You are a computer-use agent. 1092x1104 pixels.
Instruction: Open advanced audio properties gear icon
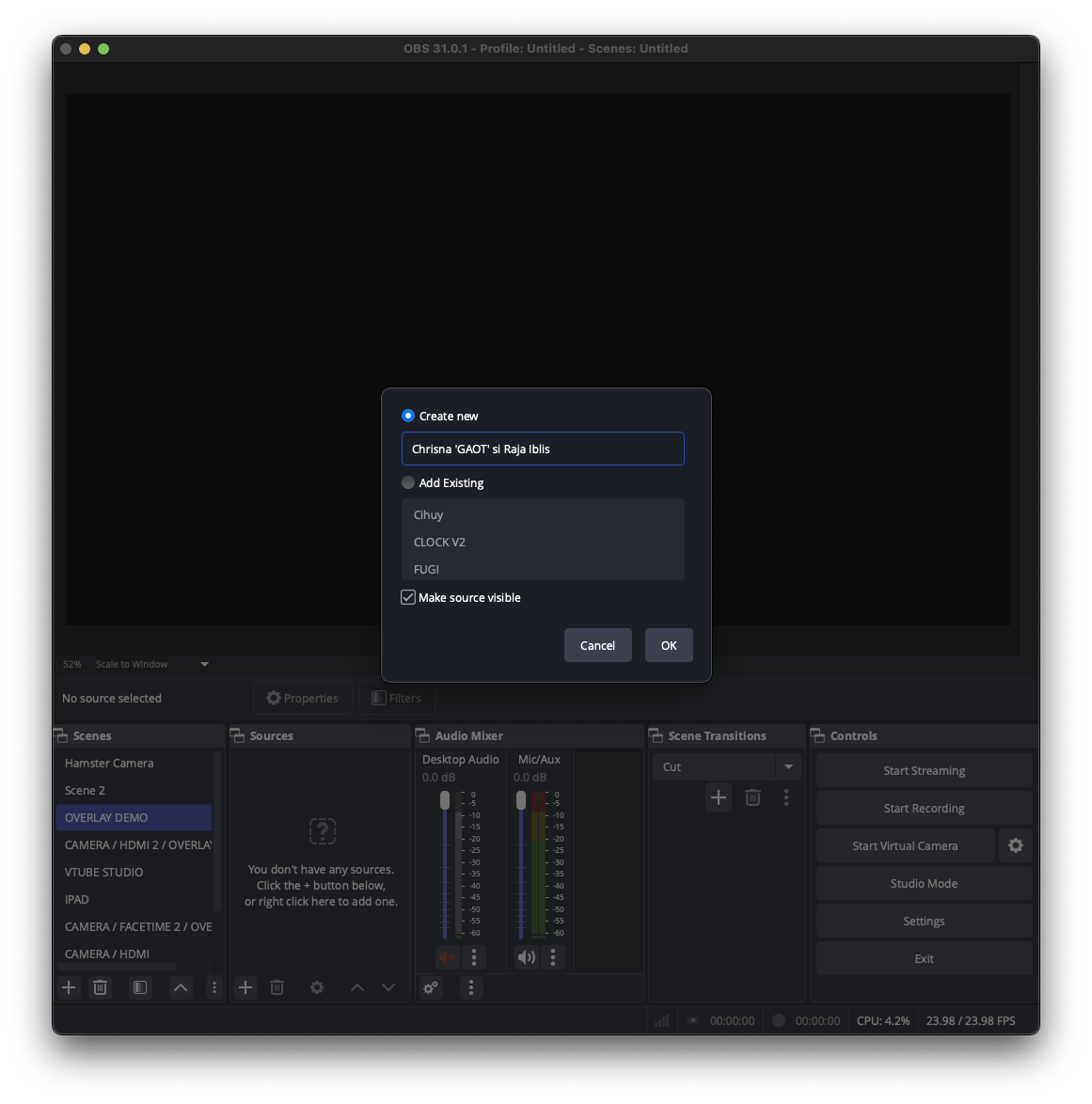click(431, 987)
